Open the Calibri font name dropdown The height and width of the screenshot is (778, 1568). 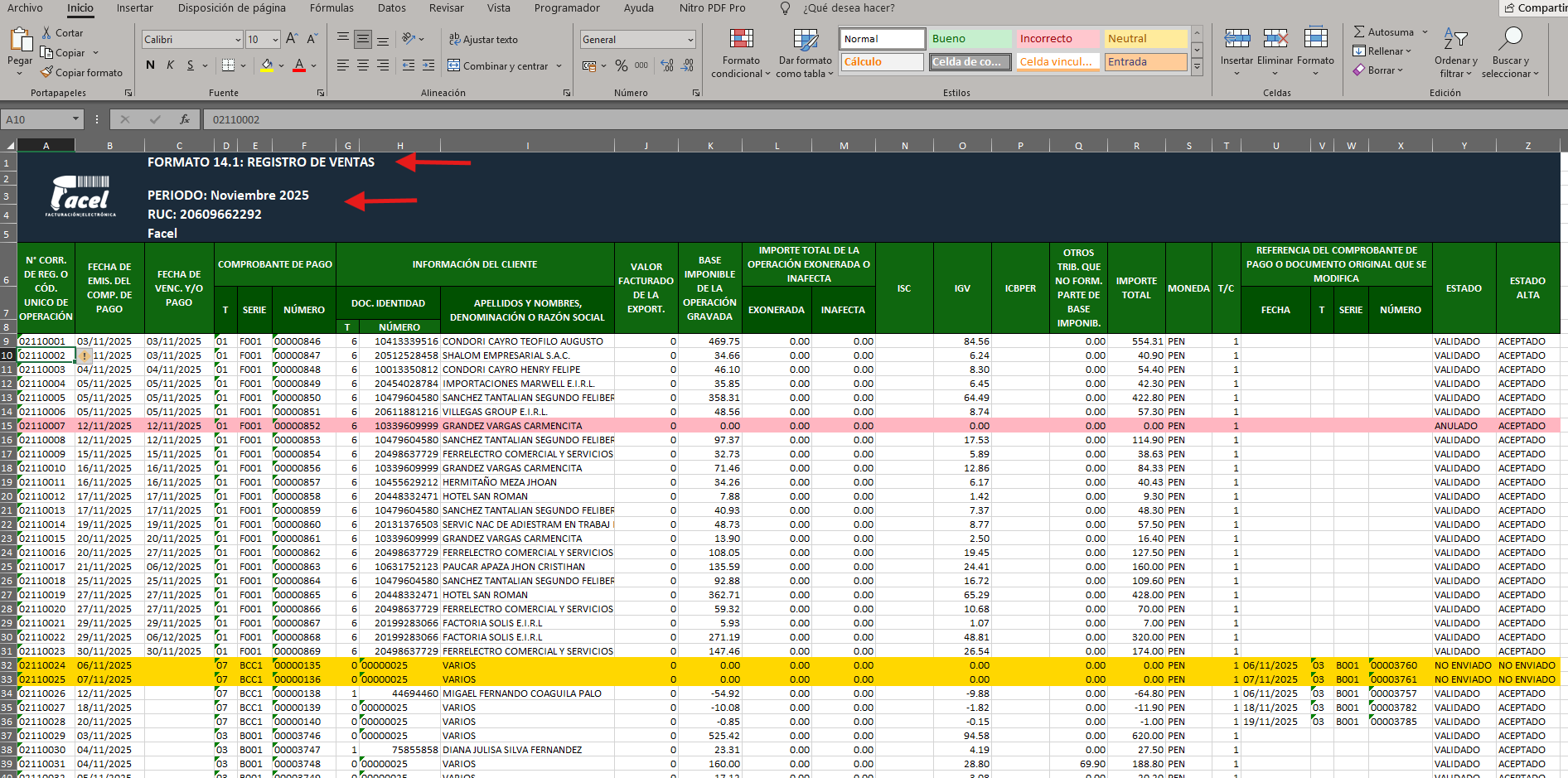pos(238,40)
